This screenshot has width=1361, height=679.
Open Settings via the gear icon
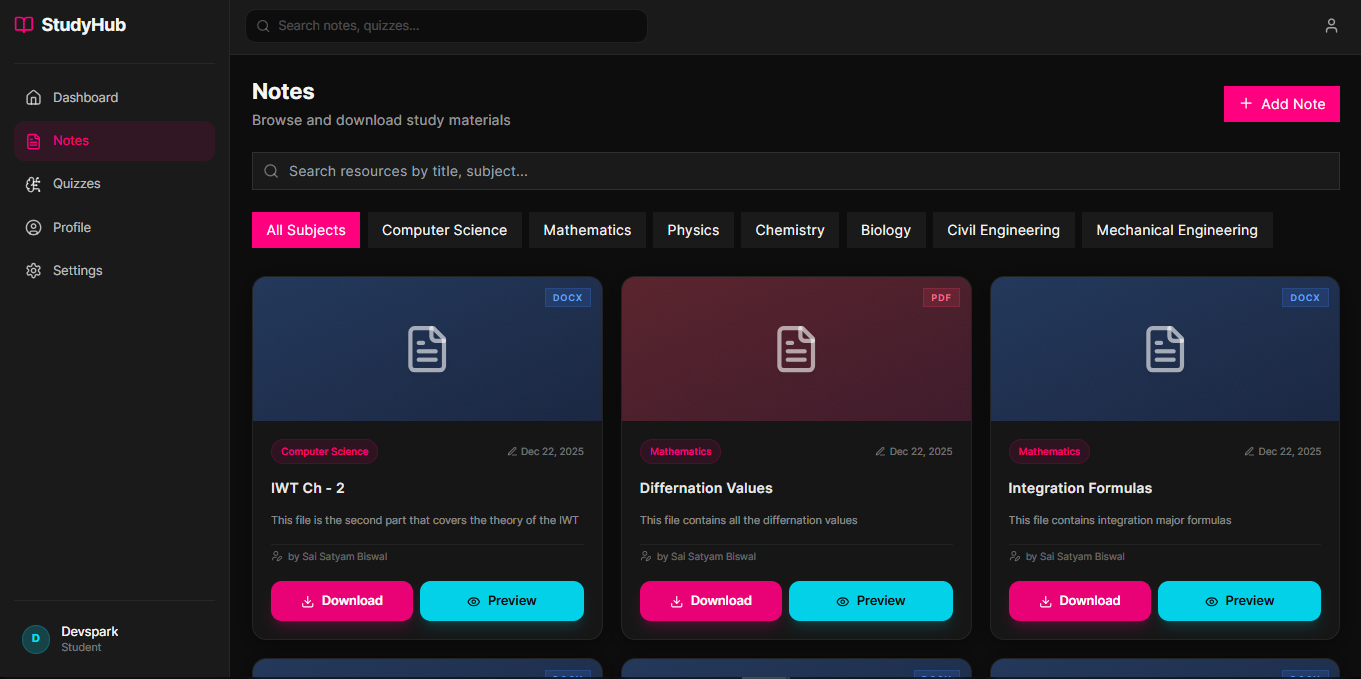pyautogui.click(x=34, y=271)
